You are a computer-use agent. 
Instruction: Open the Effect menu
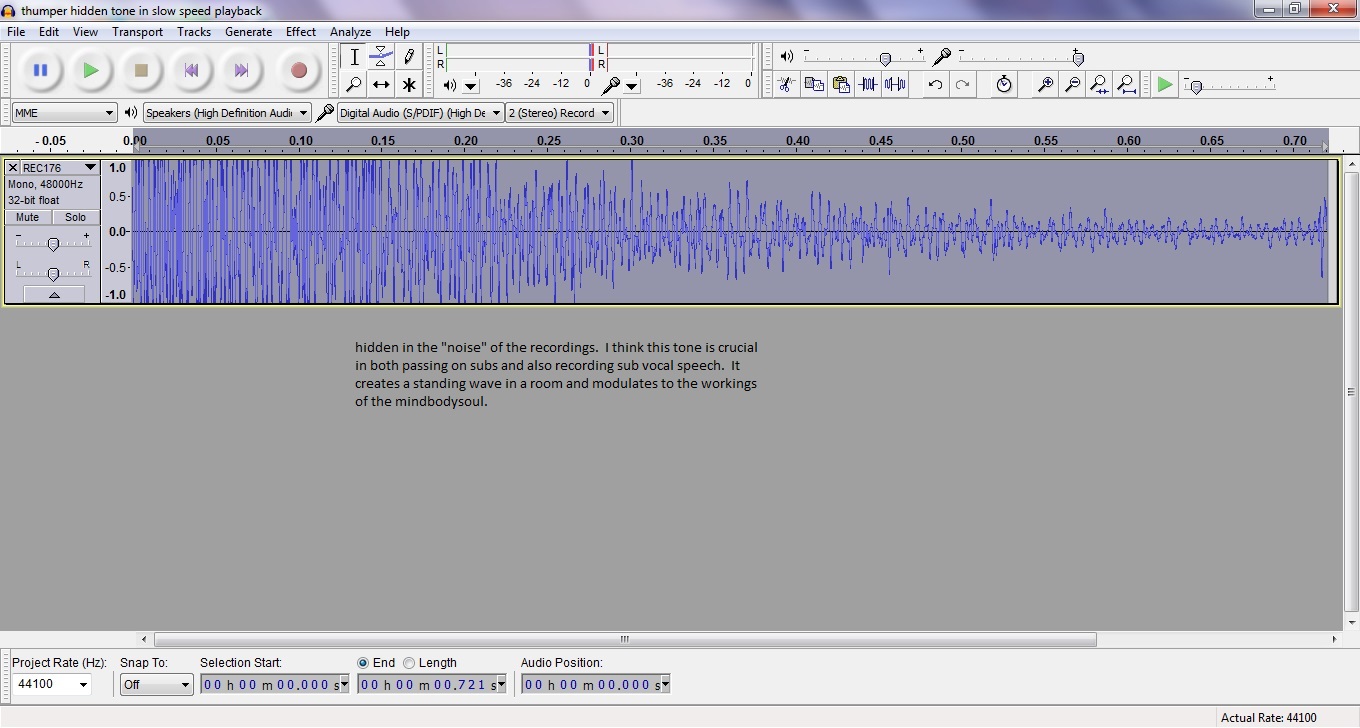[300, 32]
